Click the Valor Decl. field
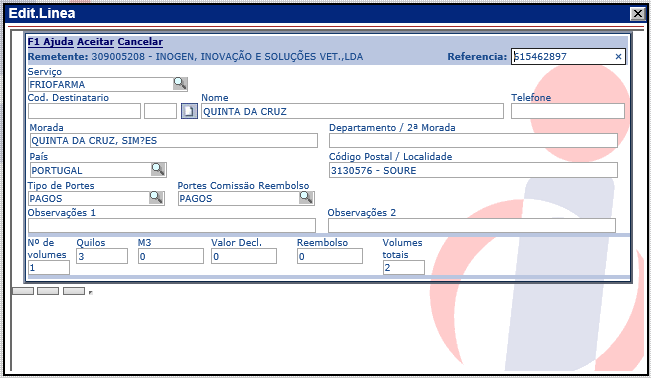 (244, 256)
